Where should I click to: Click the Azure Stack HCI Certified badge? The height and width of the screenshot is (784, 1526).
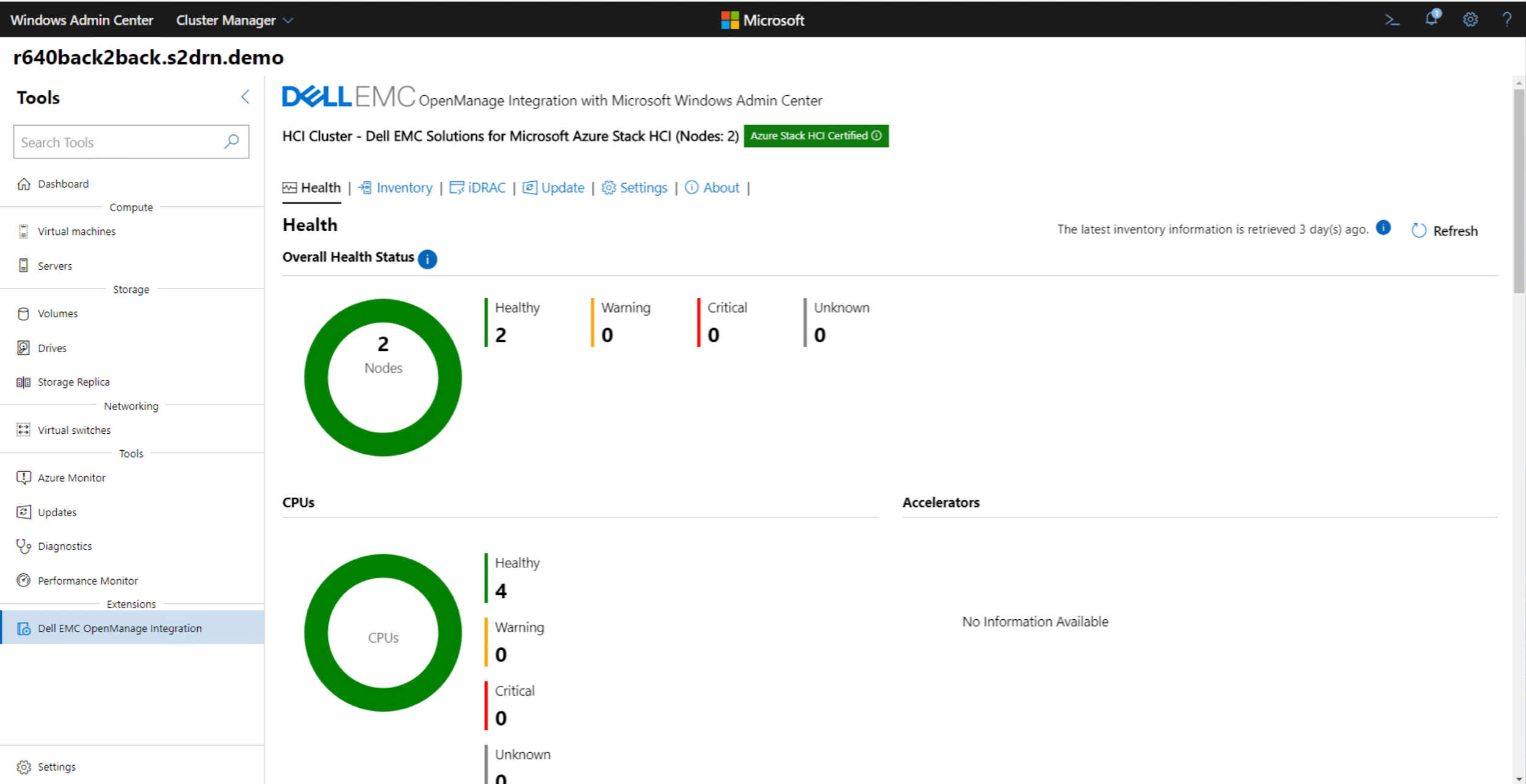click(815, 135)
